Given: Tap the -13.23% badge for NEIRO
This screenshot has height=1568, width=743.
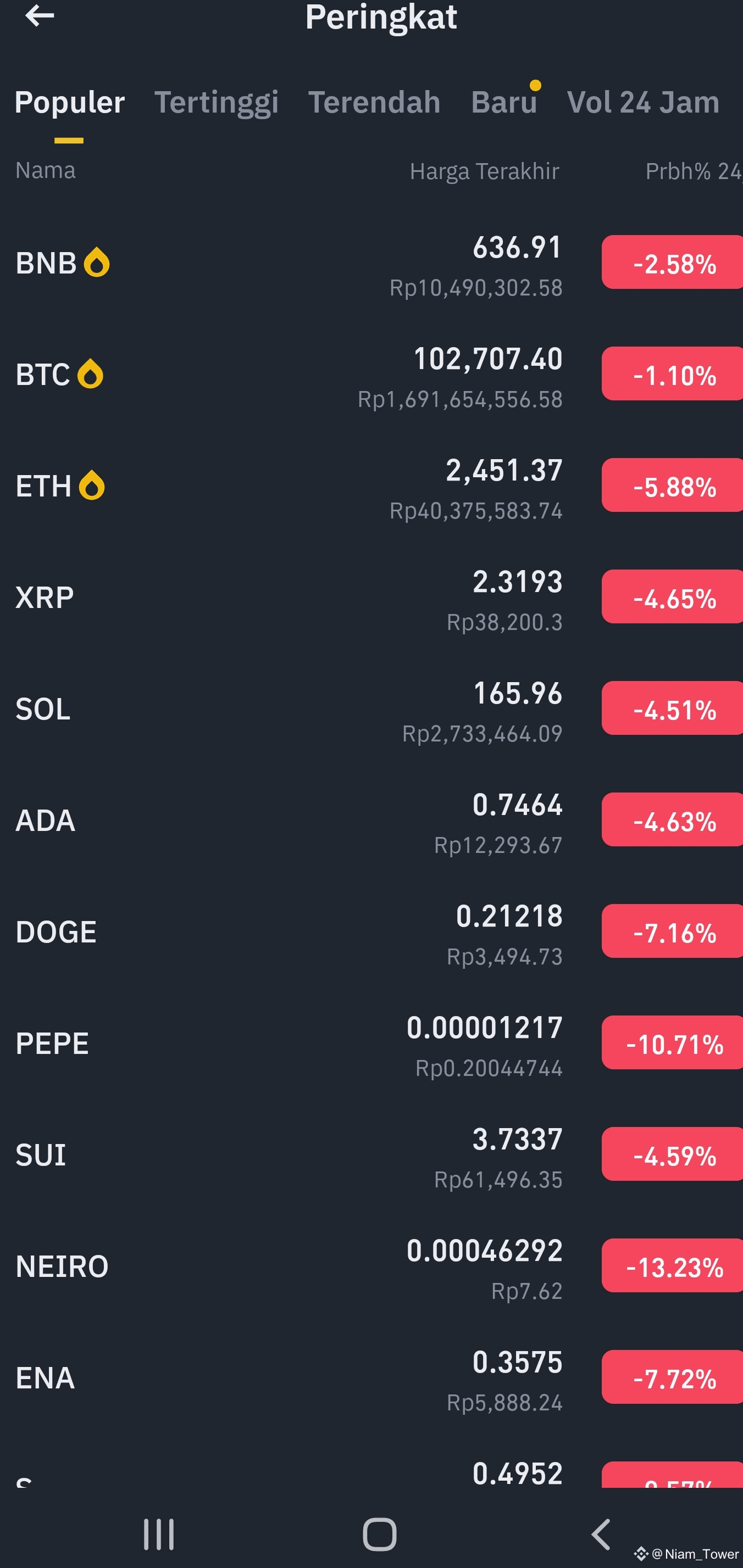Looking at the screenshot, I should pyautogui.click(x=672, y=1265).
